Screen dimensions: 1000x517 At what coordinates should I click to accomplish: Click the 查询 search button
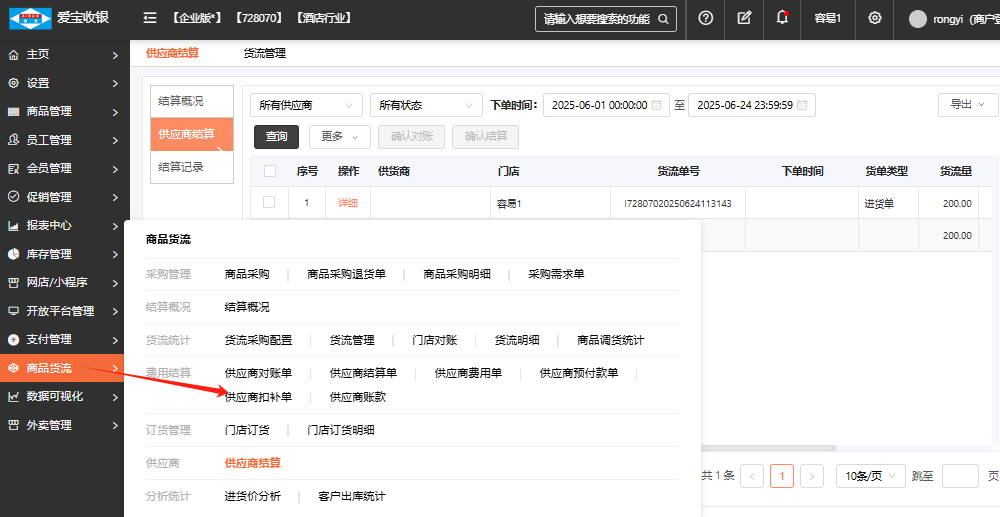[277, 137]
